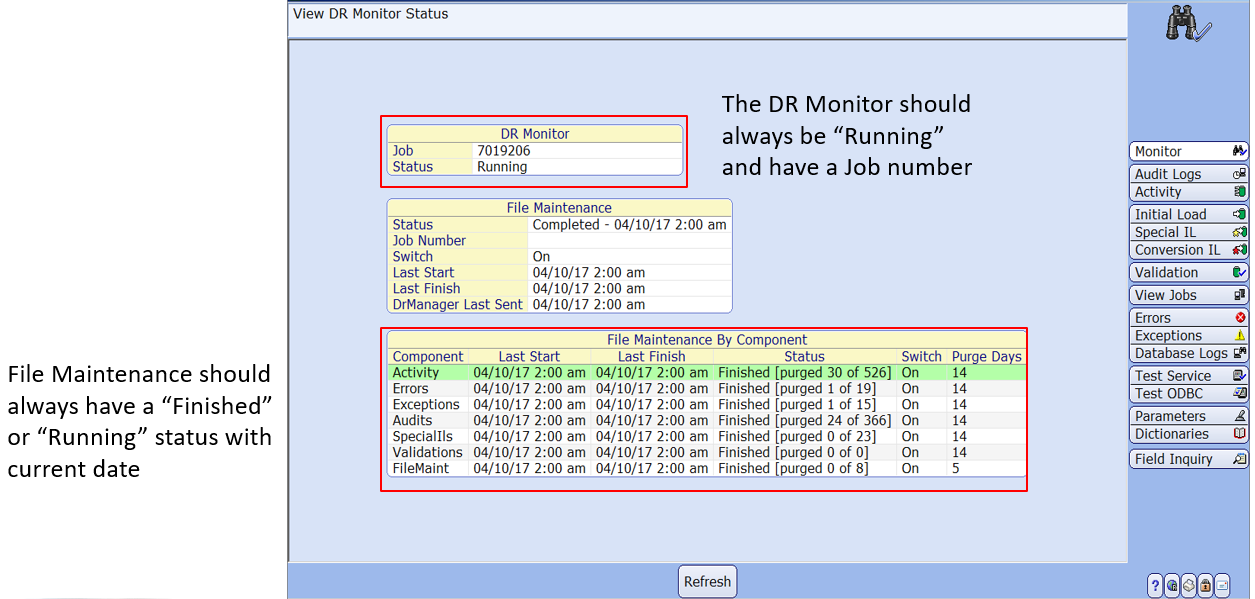1255x599 pixels.
Task: Click the binoculars icon at top right
Action: coord(1188,24)
